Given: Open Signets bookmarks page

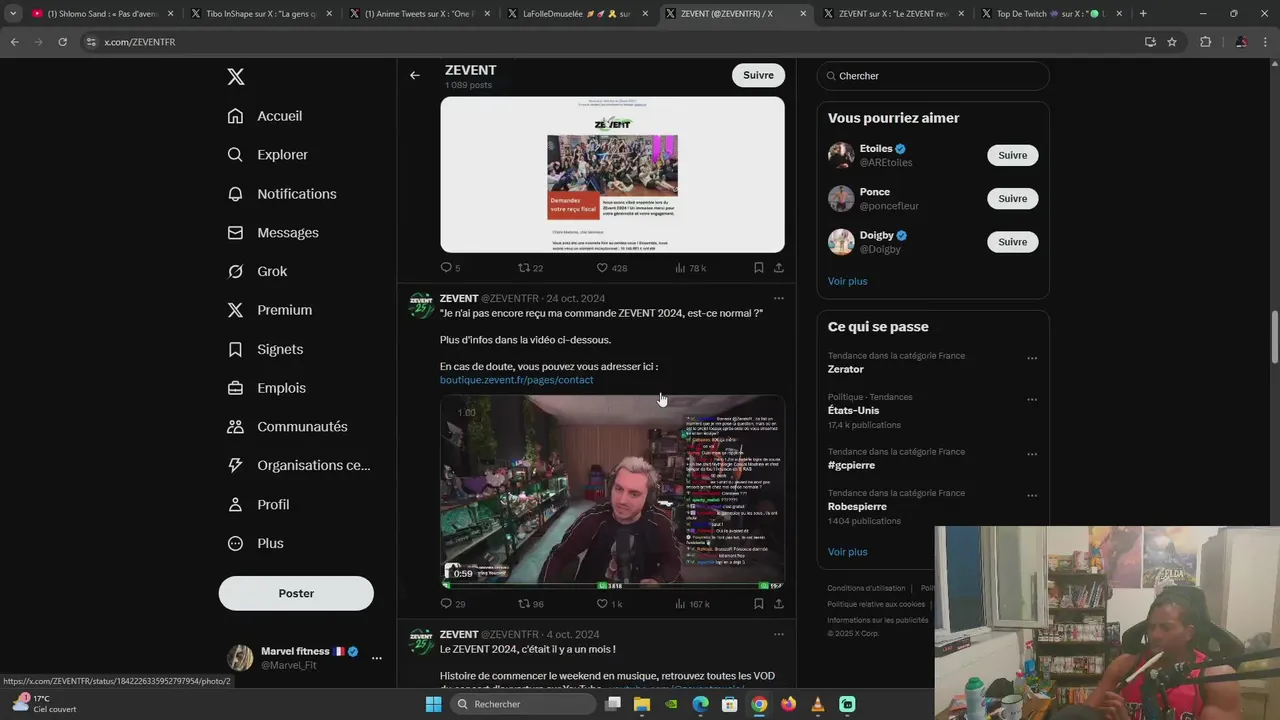Looking at the screenshot, I should [265, 349].
